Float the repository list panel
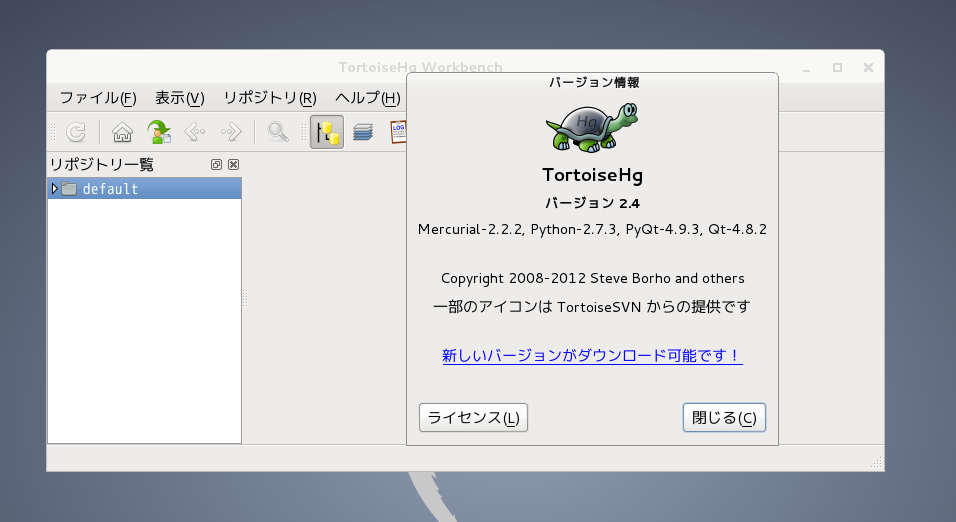This screenshot has width=956, height=522. click(216, 165)
